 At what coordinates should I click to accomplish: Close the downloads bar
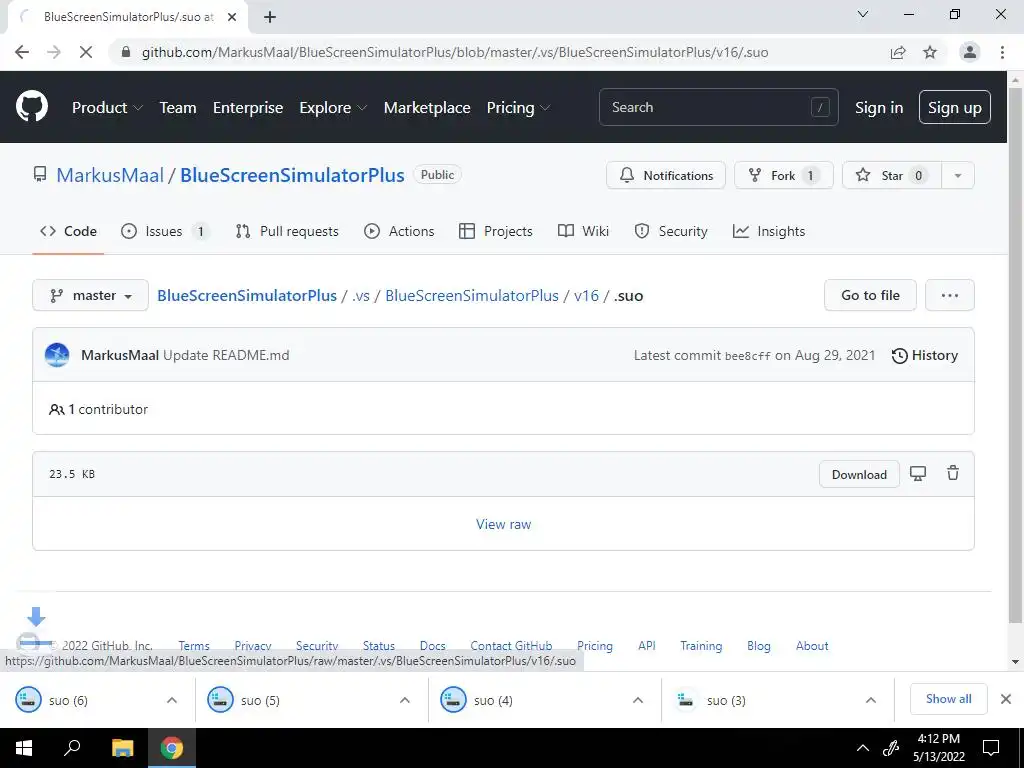(x=1006, y=699)
